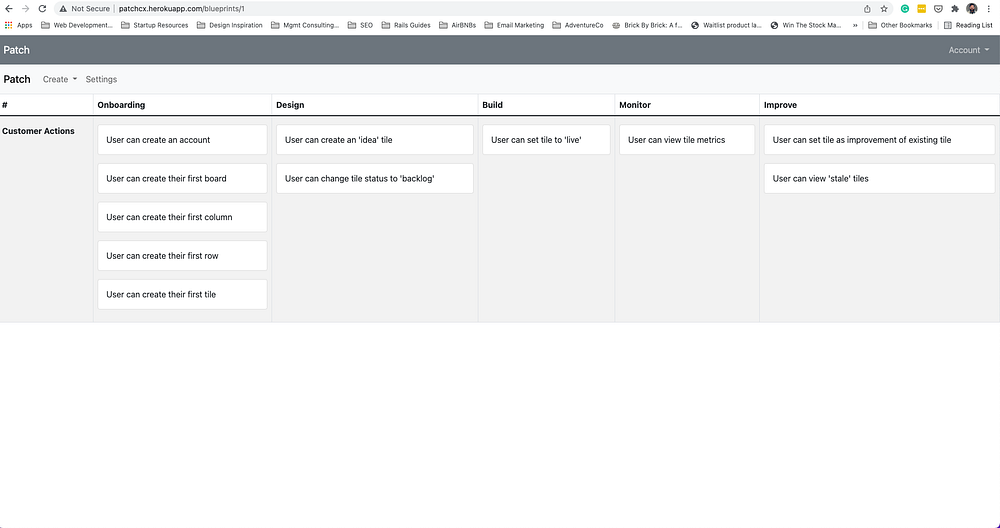The image size is (1000, 528).
Task: Open the extensions puzzle icon
Action: (955, 9)
